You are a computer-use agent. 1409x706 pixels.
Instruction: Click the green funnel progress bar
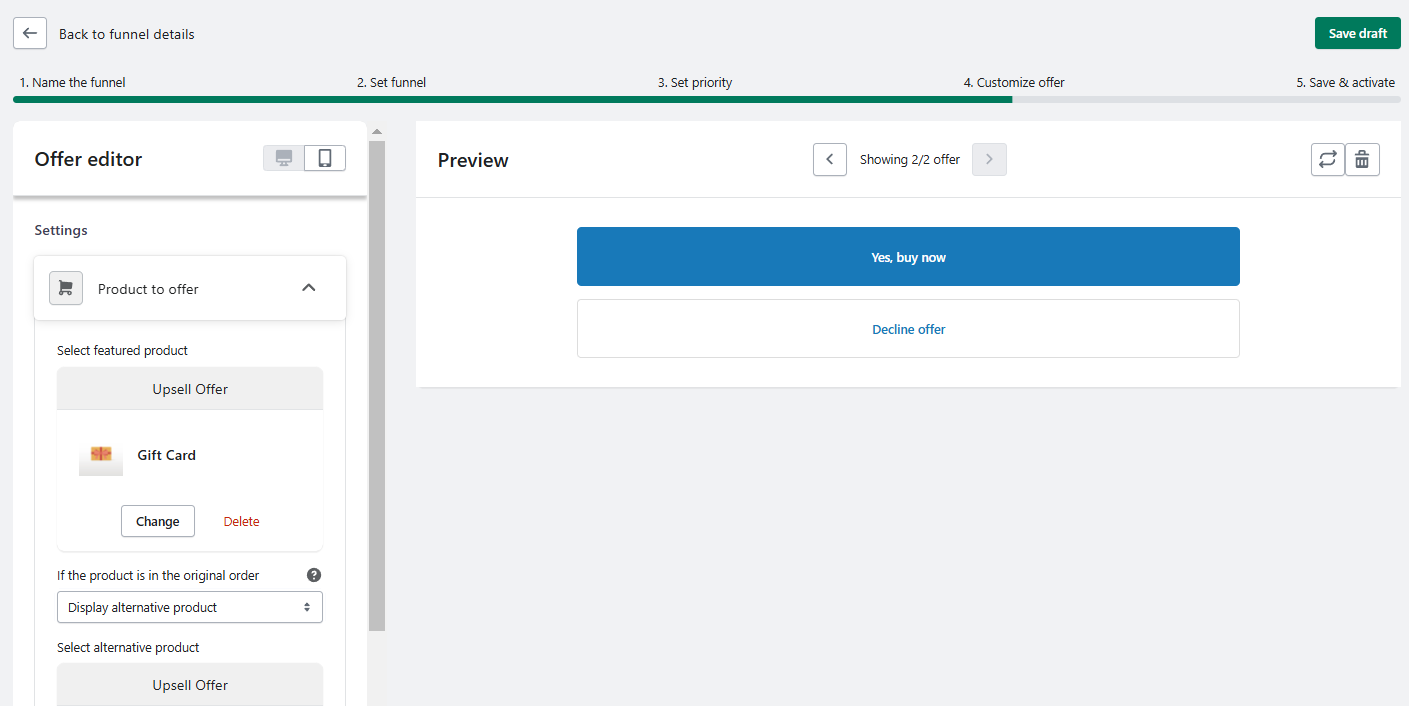coord(512,99)
